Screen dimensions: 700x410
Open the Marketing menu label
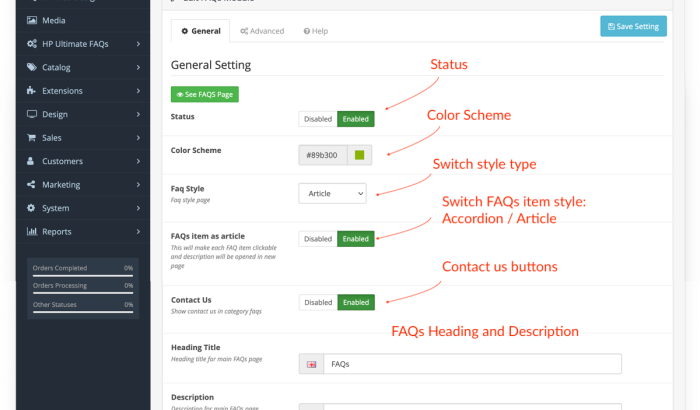click(61, 185)
